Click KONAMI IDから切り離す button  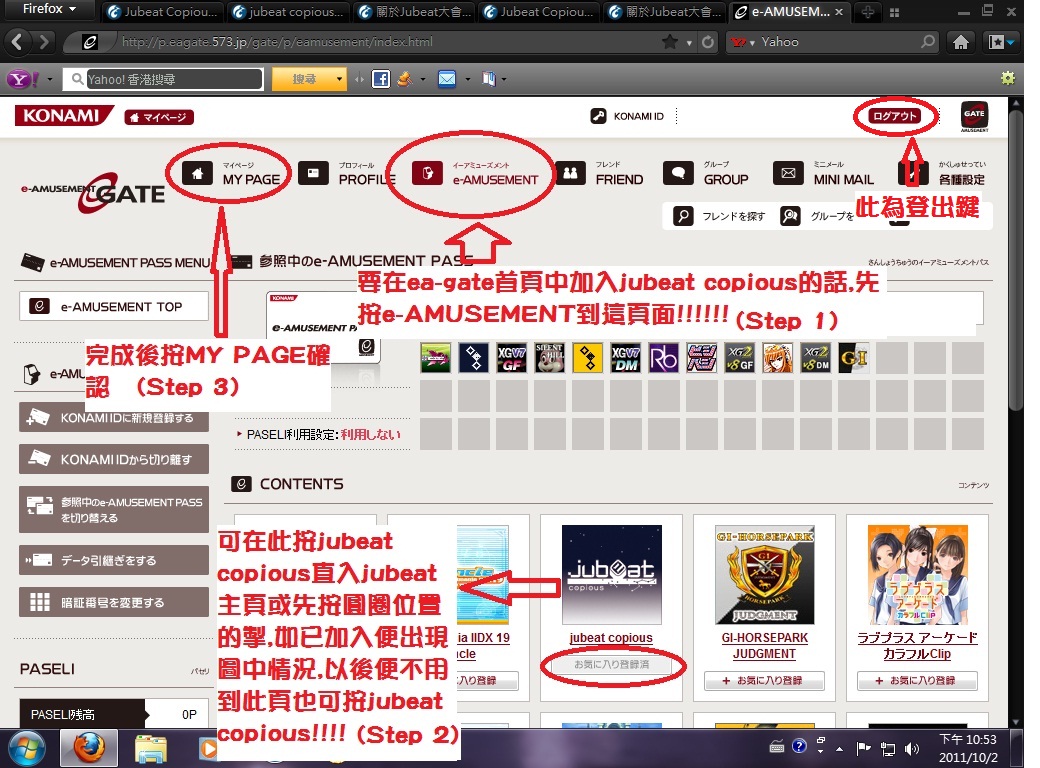[x=114, y=459]
